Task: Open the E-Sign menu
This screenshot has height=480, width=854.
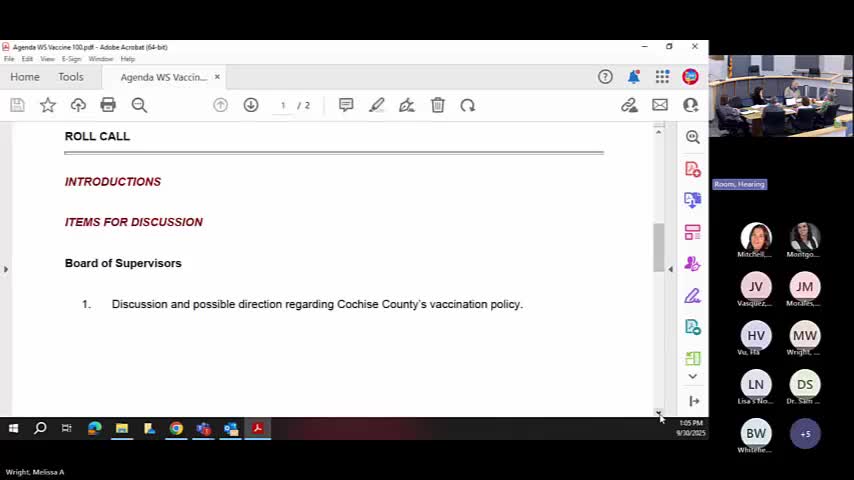Action: point(71,59)
